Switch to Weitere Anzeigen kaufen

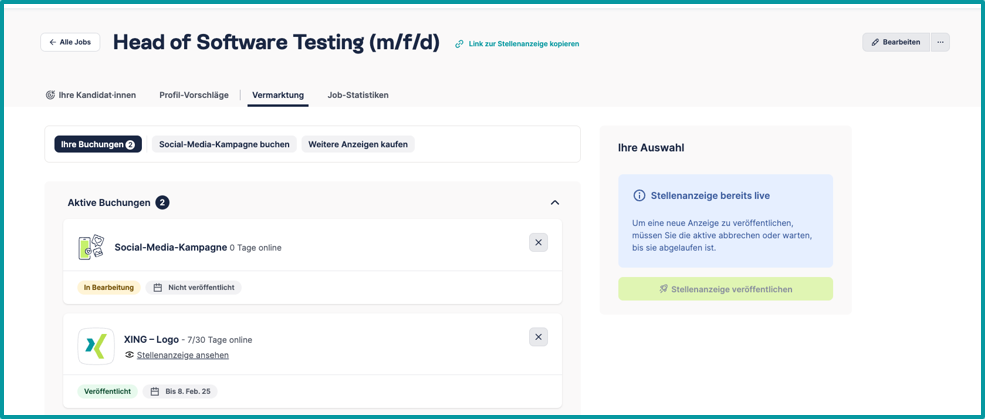click(x=358, y=144)
